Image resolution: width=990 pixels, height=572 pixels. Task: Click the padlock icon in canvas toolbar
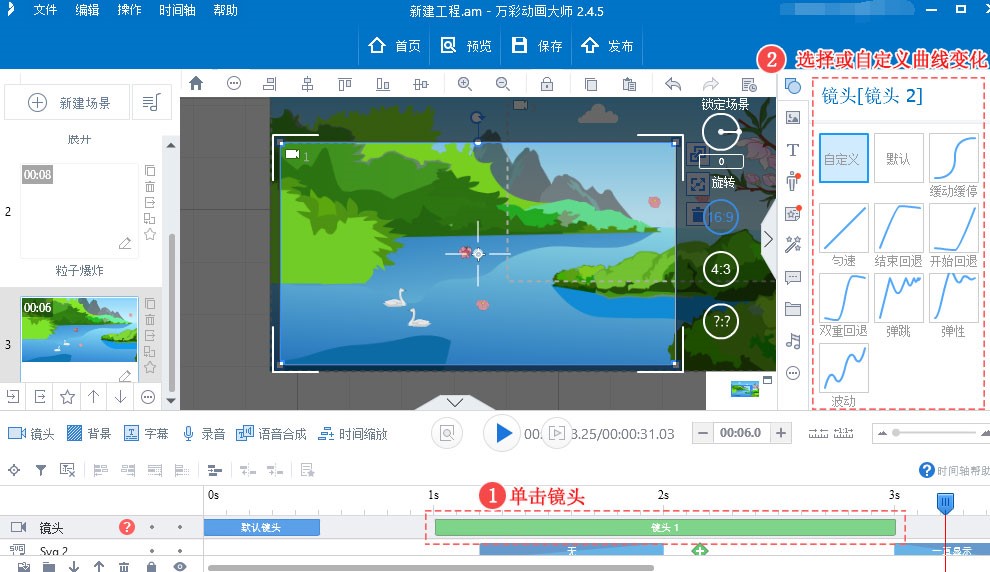pyautogui.click(x=547, y=84)
